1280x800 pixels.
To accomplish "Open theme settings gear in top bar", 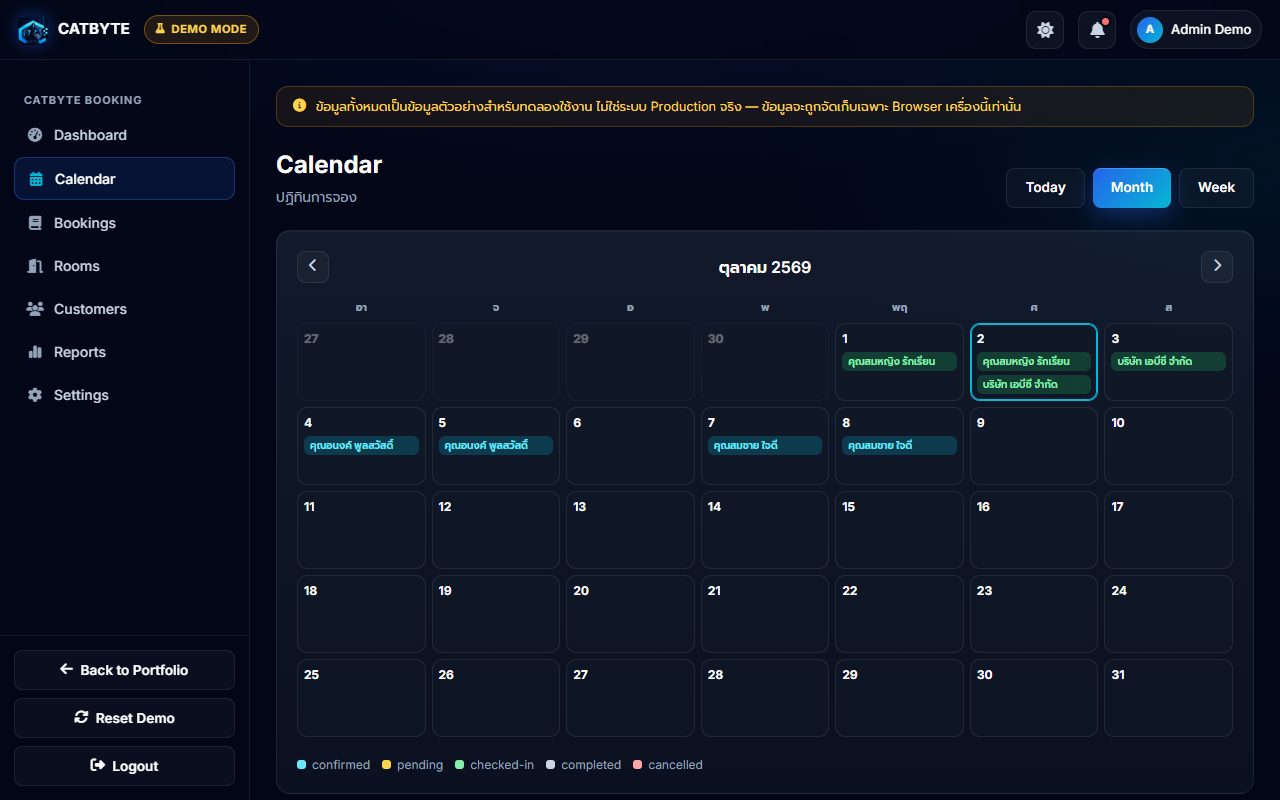I will pos(1045,30).
